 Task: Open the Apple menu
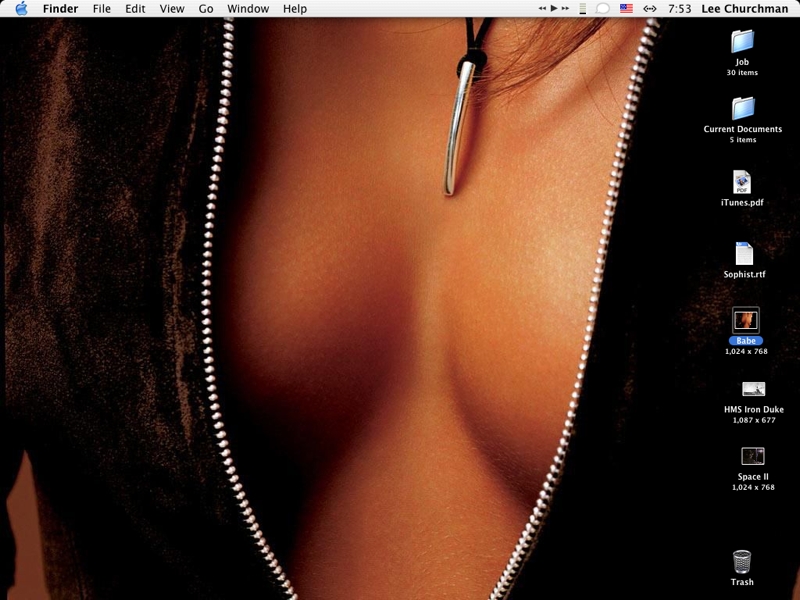pyautogui.click(x=21, y=9)
